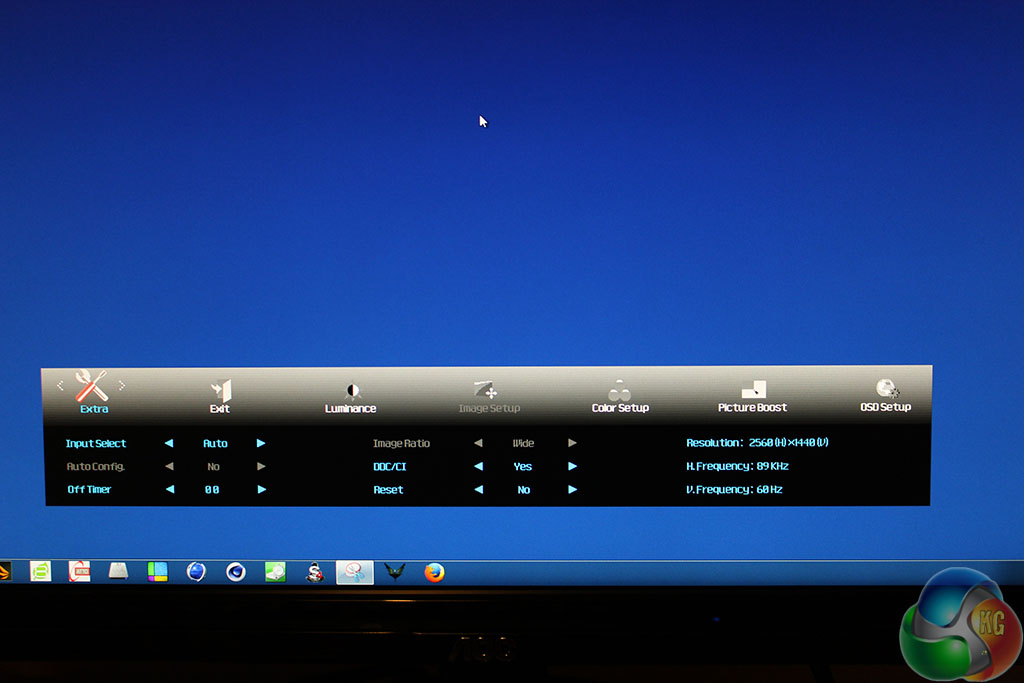Open the Color Setup icon
The height and width of the screenshot is (683, 1024).
click(619, 390)
